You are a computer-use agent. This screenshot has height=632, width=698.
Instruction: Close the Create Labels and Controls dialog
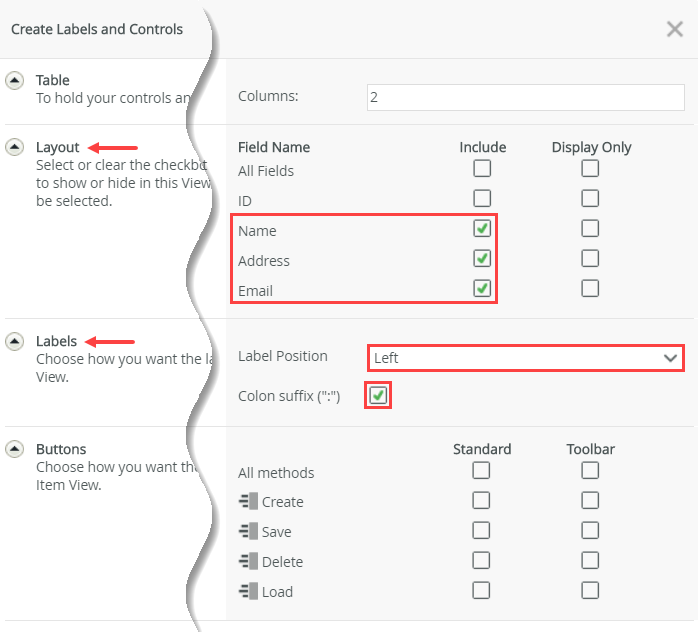[675, 29]
